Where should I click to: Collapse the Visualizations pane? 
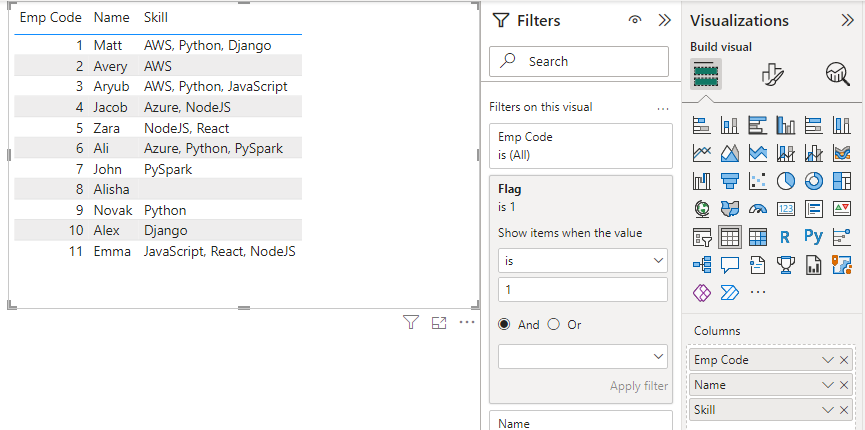pyautogui.click(x=847, y=21)
